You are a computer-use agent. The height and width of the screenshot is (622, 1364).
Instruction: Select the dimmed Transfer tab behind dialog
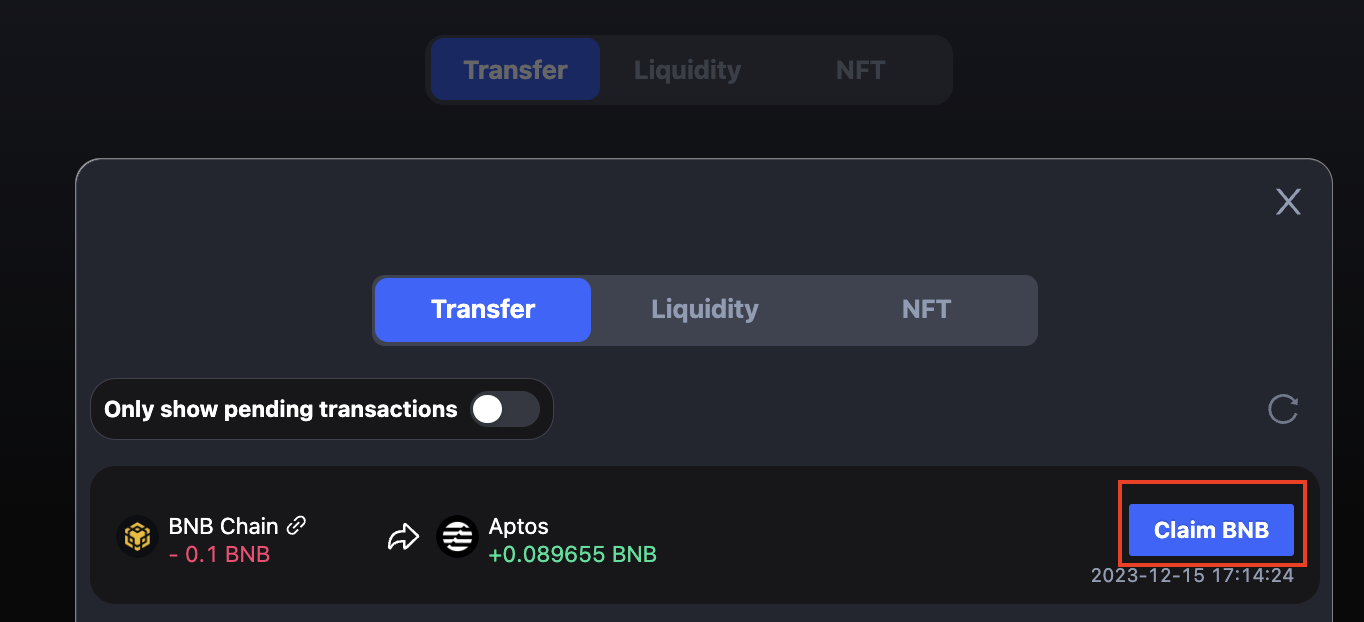515,70
